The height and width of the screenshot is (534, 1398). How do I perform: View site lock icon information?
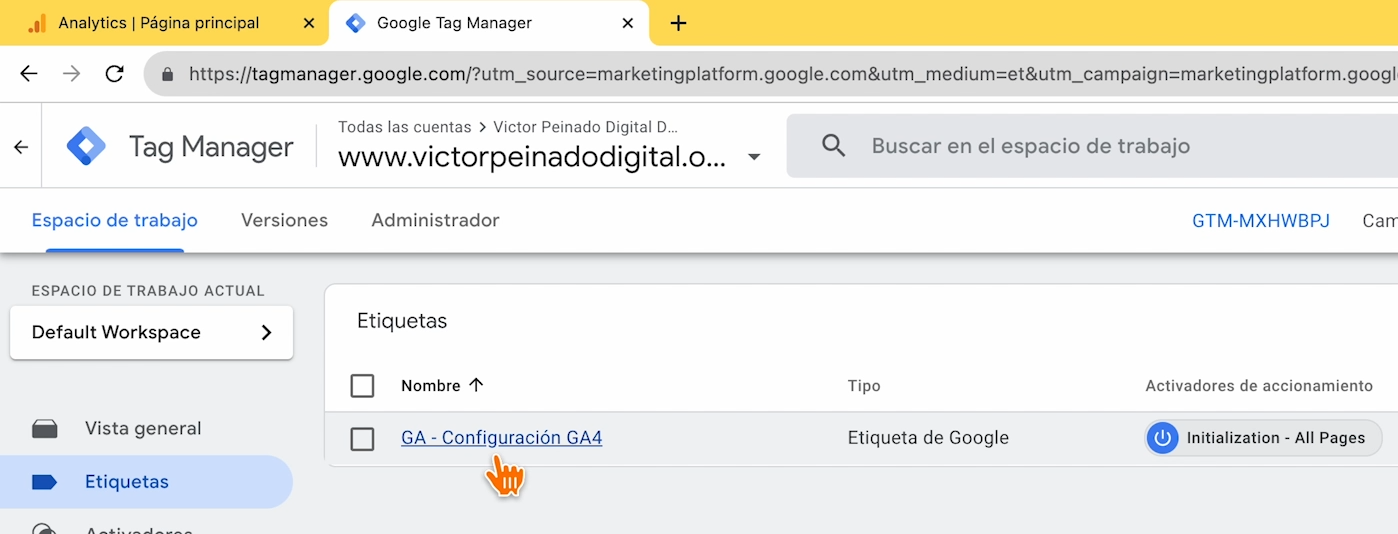[167, 74]
